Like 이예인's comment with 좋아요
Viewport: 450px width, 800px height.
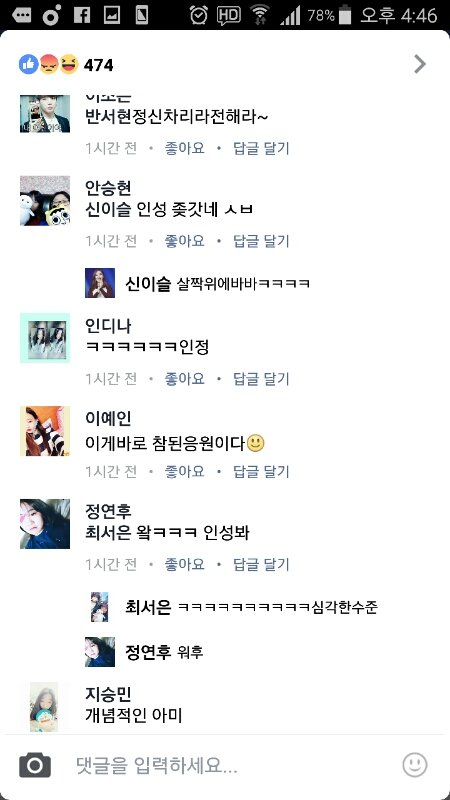184,471
